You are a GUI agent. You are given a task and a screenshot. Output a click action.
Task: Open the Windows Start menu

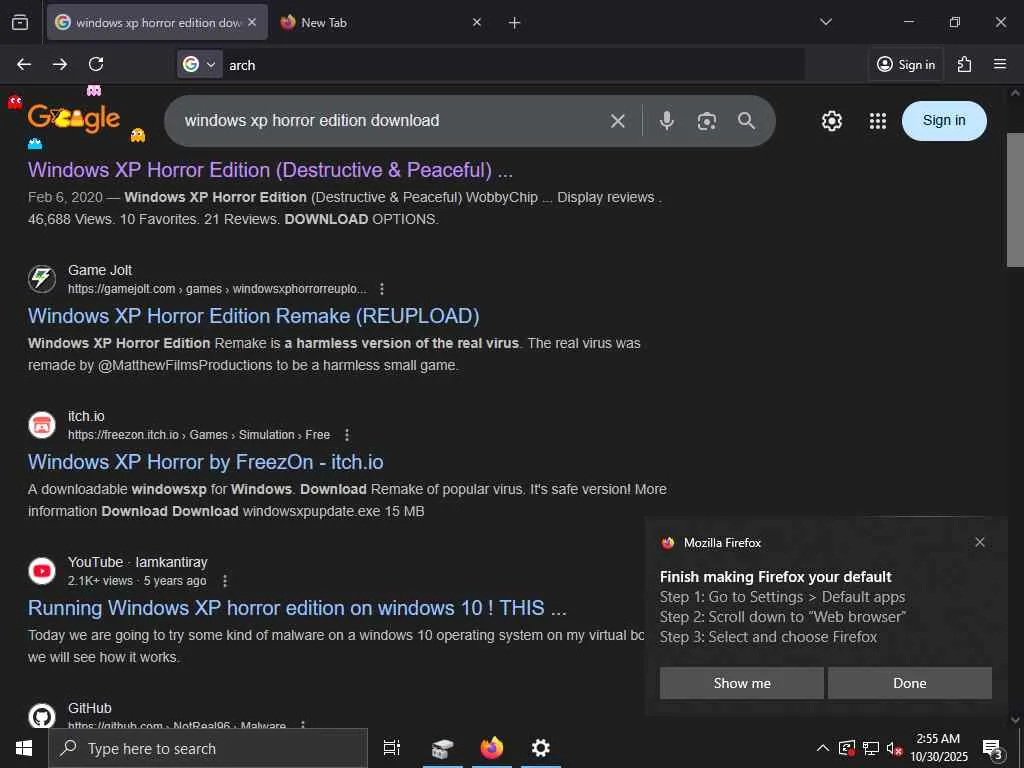[x=24, y=748]
